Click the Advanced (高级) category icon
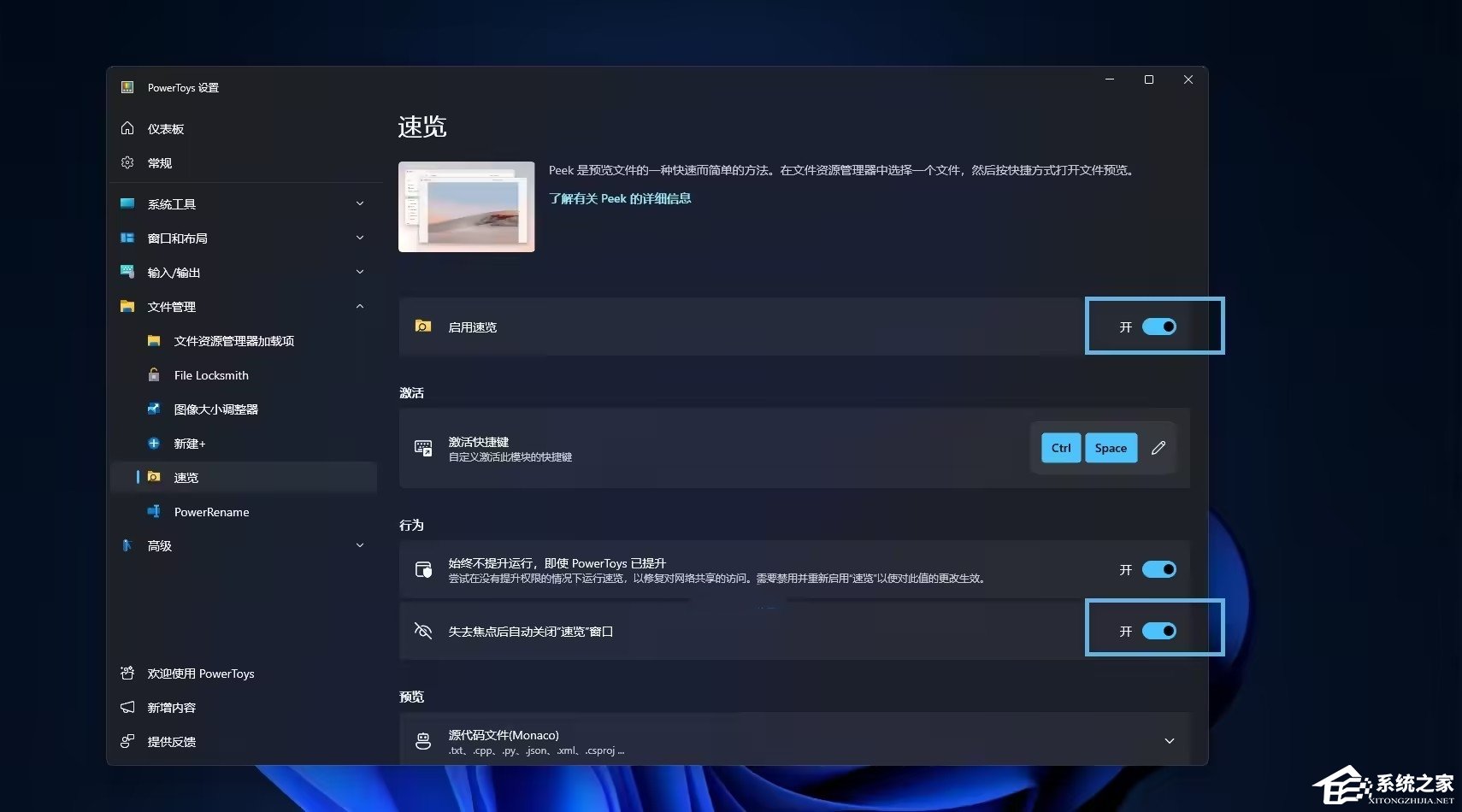The image size is (1462, 812). (x=127, y=545)
